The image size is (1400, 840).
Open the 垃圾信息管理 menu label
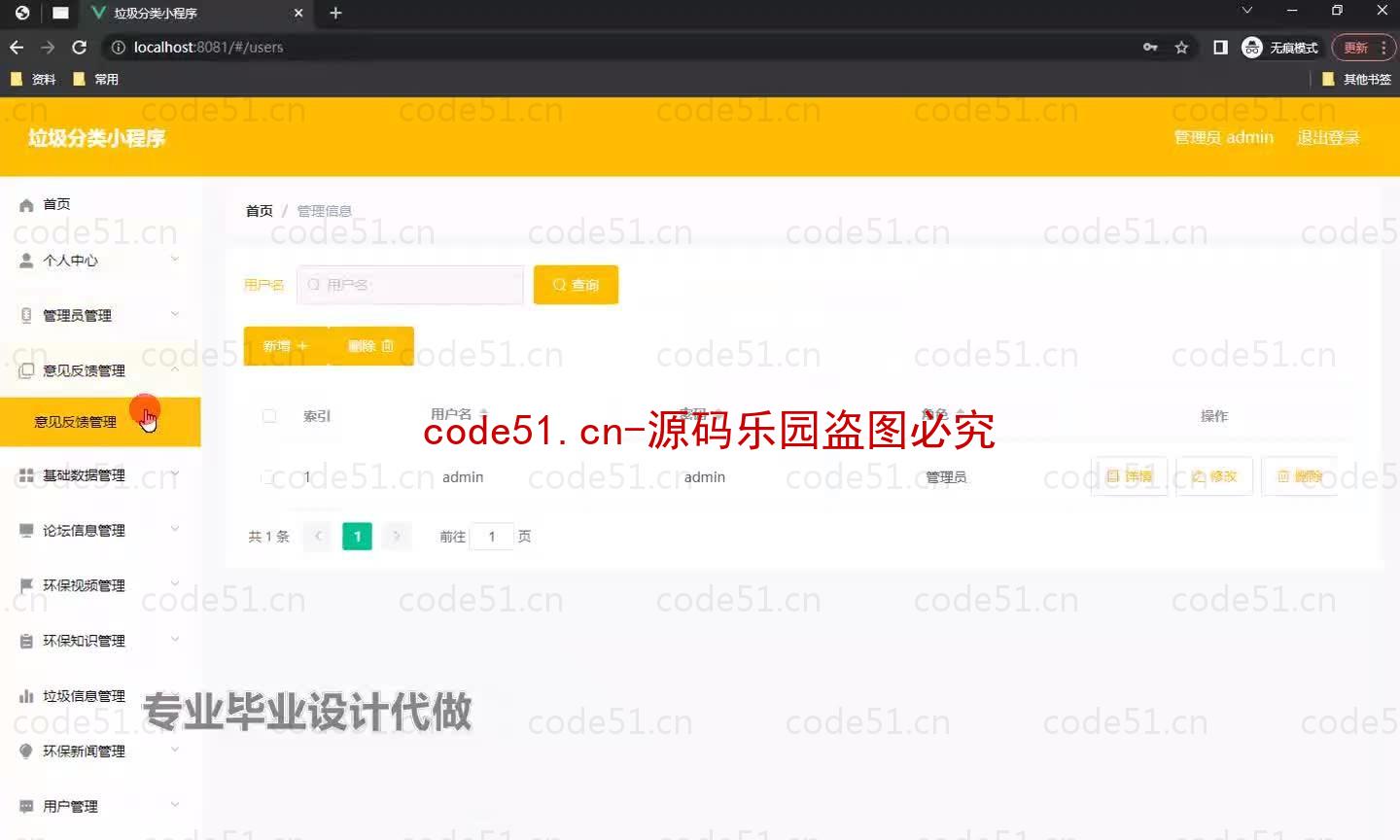(84, 696)
